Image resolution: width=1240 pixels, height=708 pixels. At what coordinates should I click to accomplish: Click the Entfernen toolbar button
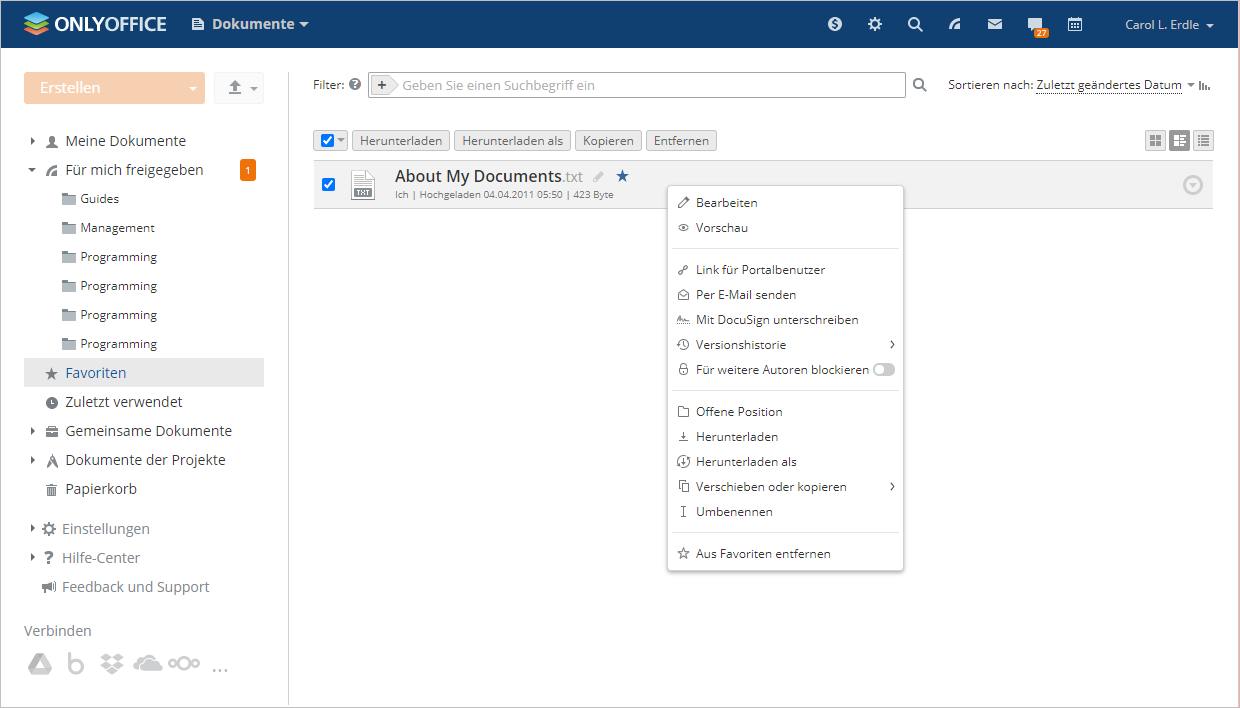point(682,141)
